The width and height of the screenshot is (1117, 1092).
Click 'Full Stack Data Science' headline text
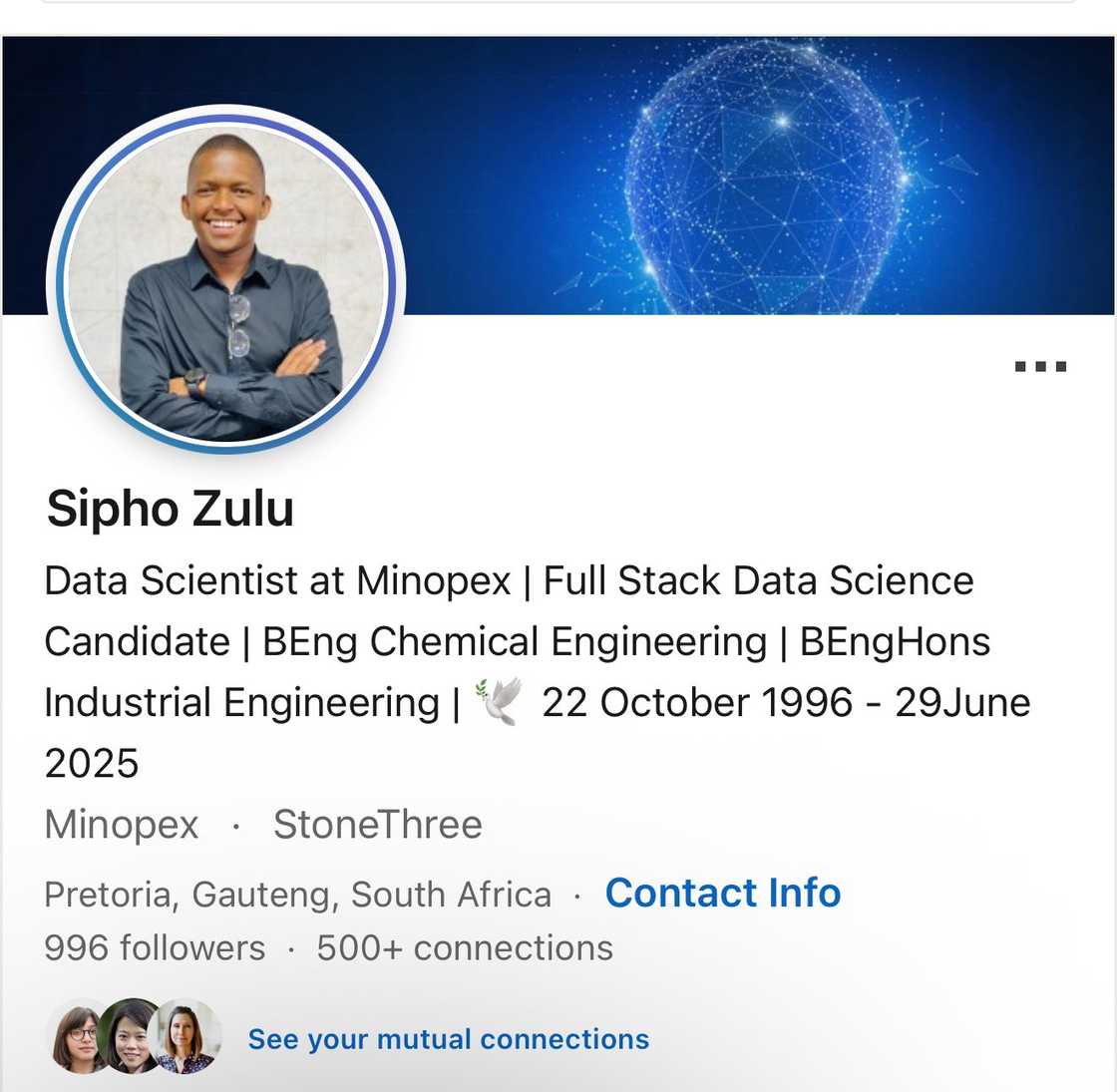coord(758,580)
